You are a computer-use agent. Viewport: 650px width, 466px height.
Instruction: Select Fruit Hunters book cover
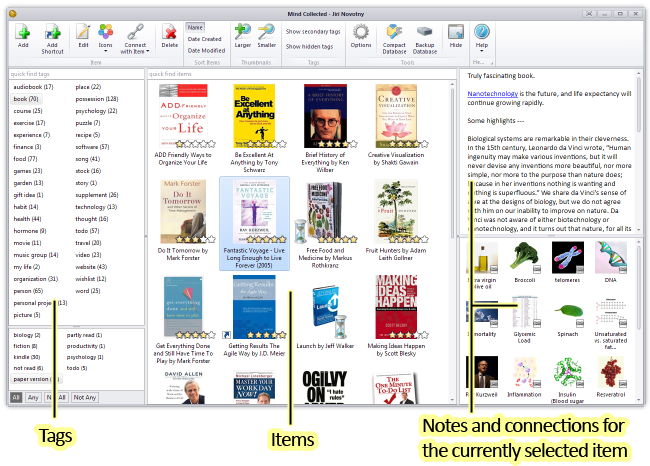[396, 211]
